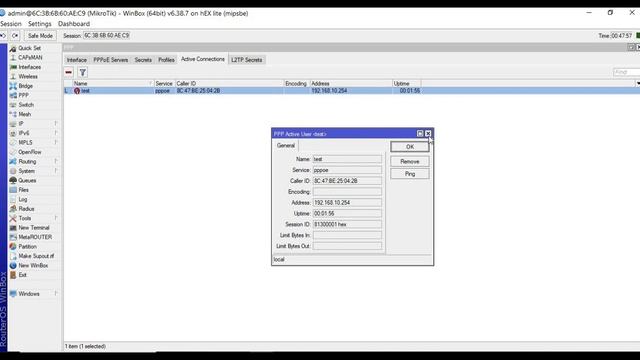
Task: Expand the IPv6 submenu
Action: point(56,133)
